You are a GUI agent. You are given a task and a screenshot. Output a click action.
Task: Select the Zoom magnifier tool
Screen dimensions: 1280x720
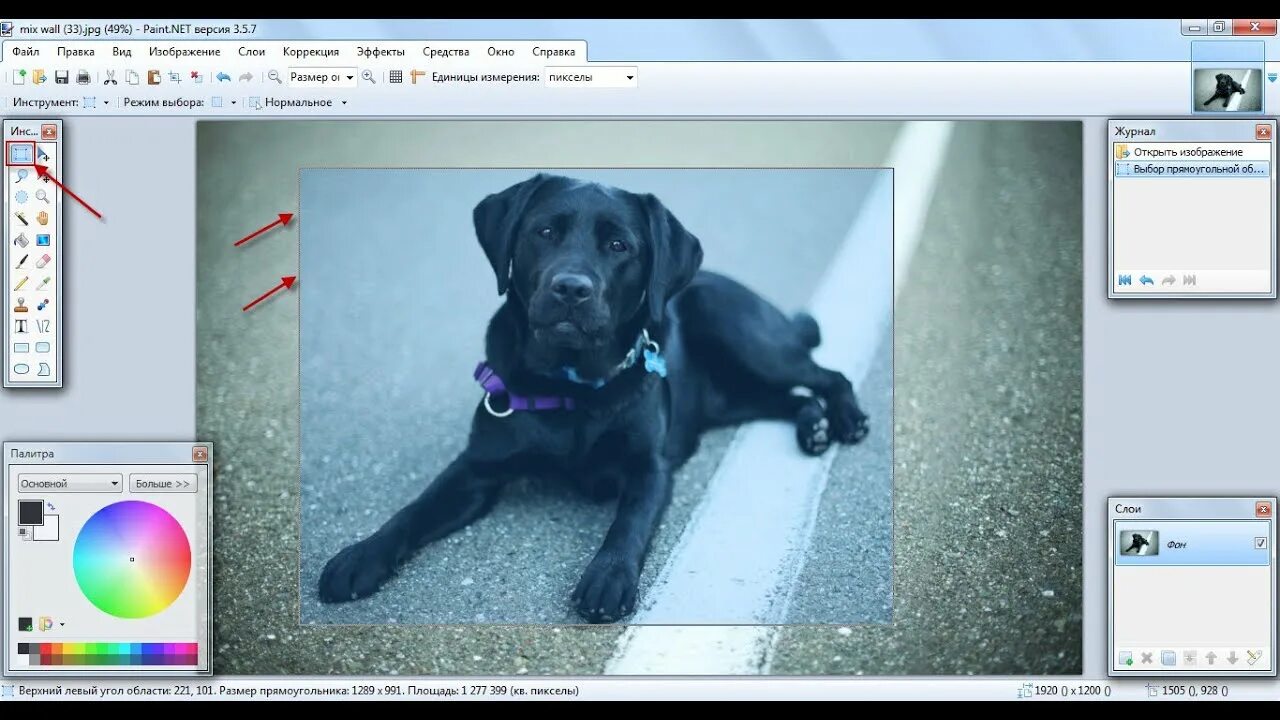pos(43,197)
